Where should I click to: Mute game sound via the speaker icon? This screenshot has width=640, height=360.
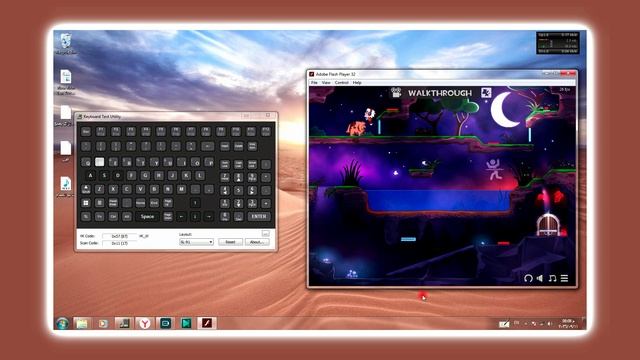pyautogui.click(x=540, y=278)
